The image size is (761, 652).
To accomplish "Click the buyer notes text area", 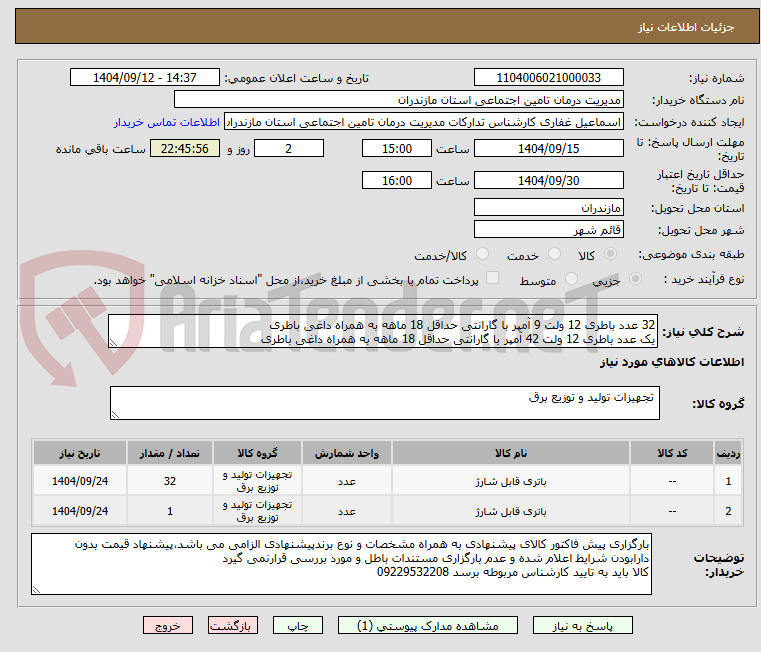I will point(341,564).
